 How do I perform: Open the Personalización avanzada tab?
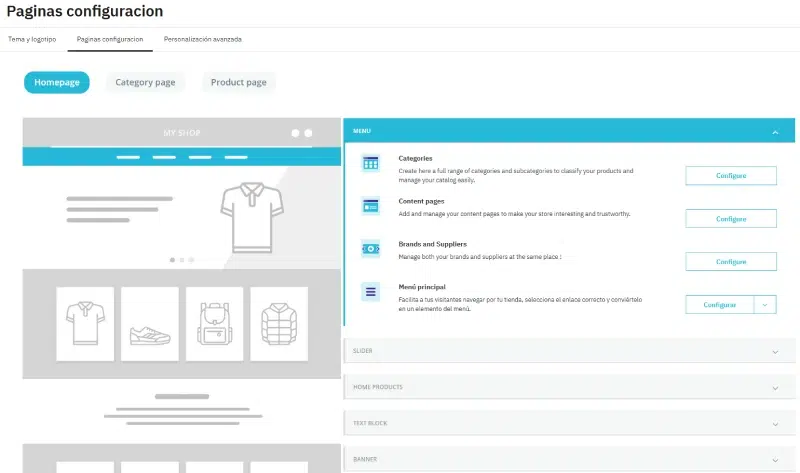click(x=203, y=39)
